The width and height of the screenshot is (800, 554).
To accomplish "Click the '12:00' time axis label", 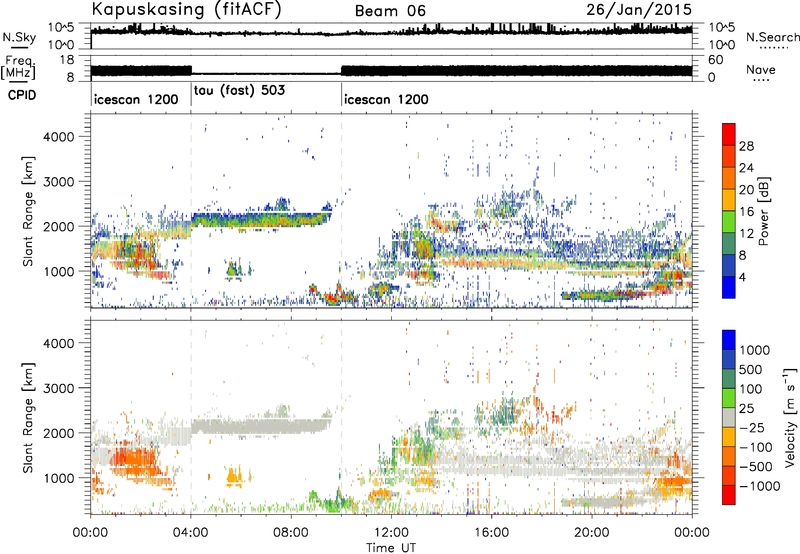I will (x=391, y=533).
